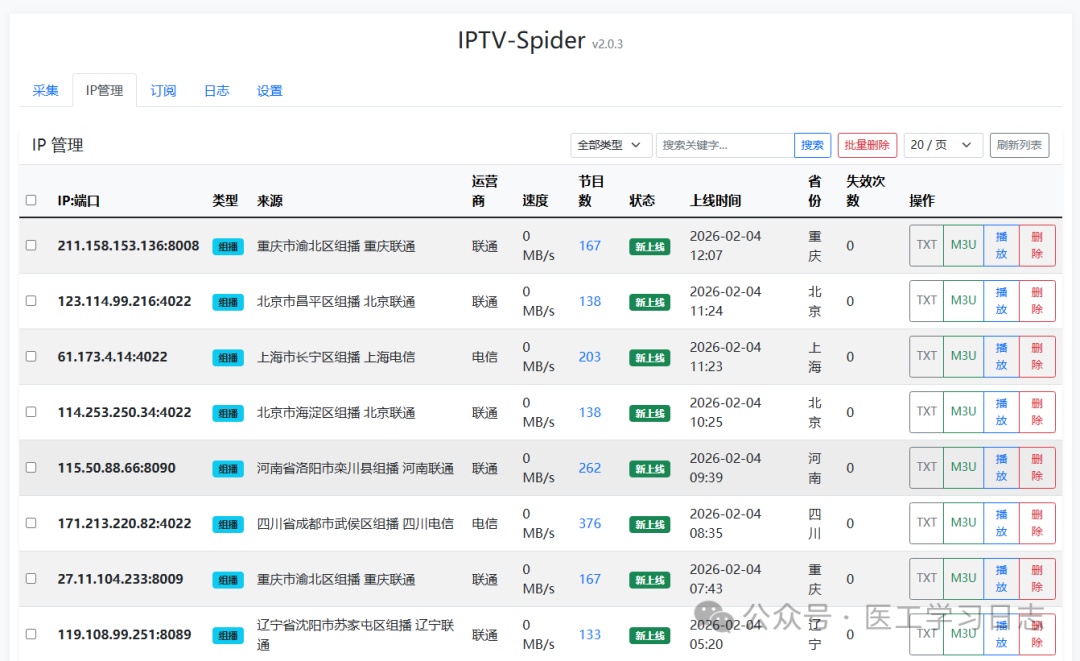This screenshot has width=1080, height=661.
Task: Focus the keyword search input field
Action: 725,145
